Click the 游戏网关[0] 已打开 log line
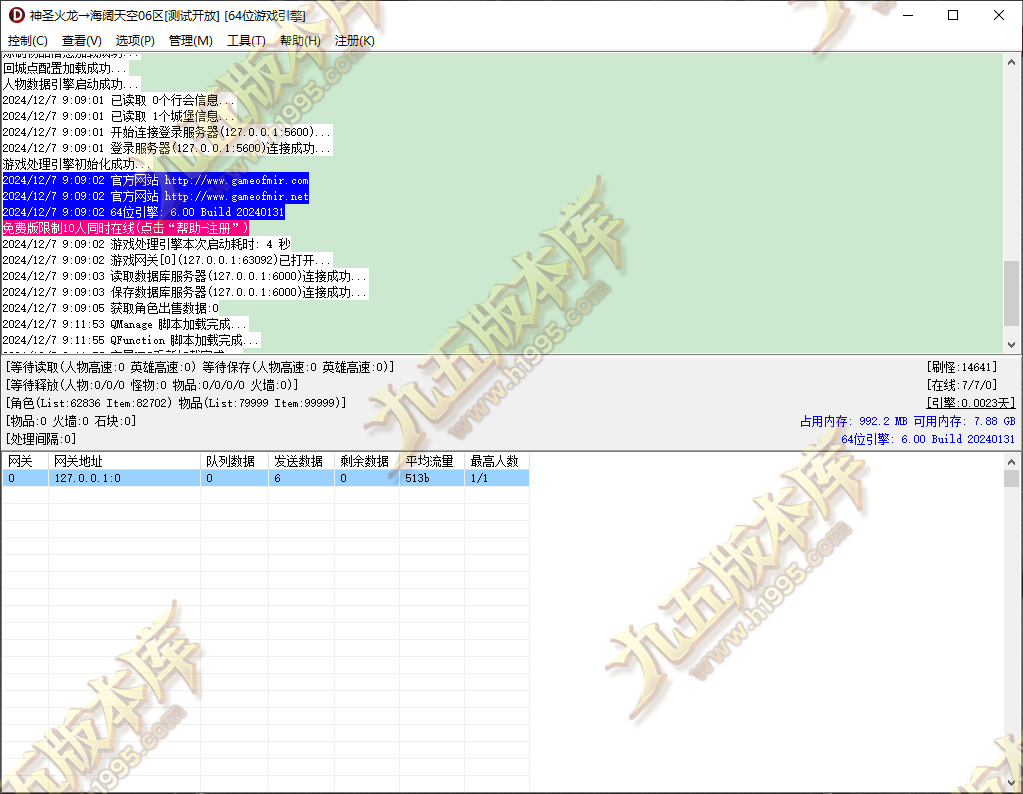The image size is (1023, 794). [167, 260]
